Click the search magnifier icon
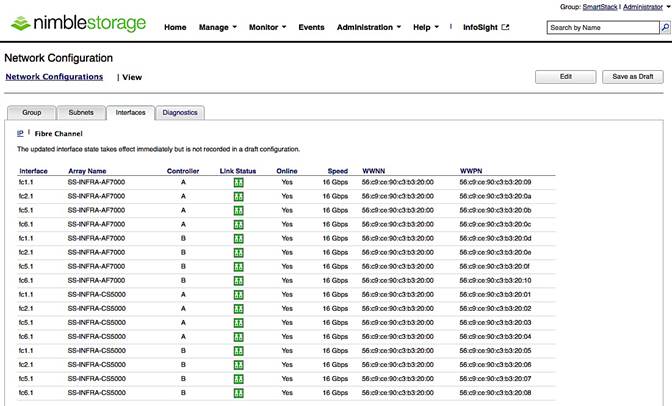The image size is (672, 406). (665, 27)
